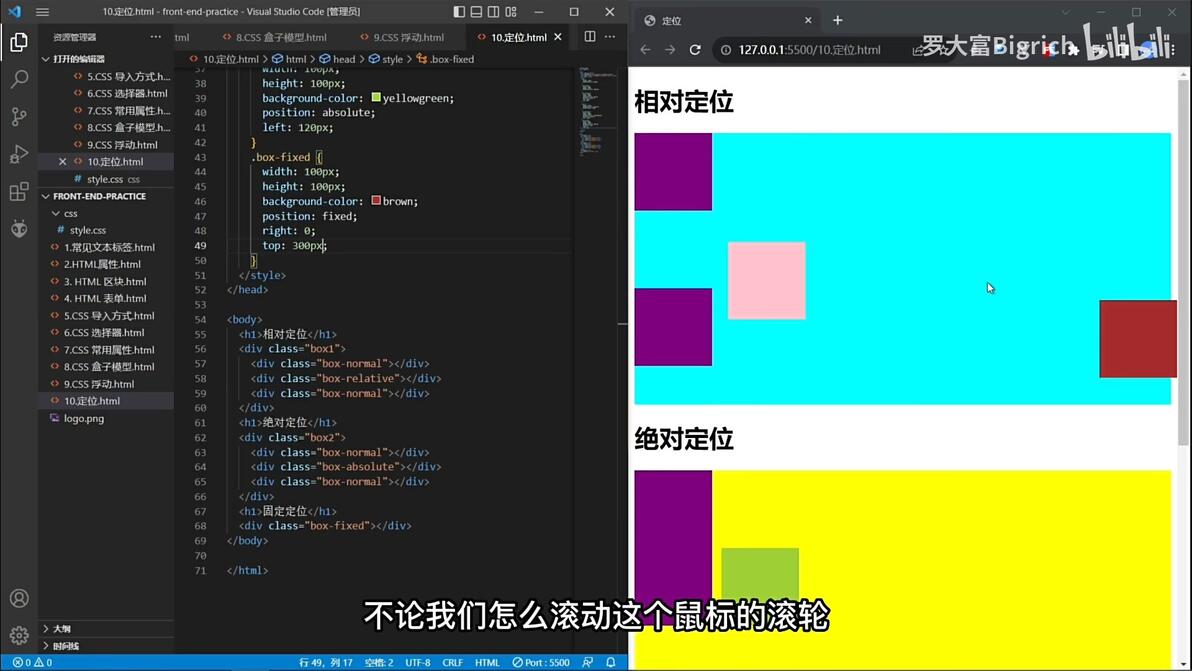
Task: Open 1.常见文本标签.html file
Action: coord(109,247)
